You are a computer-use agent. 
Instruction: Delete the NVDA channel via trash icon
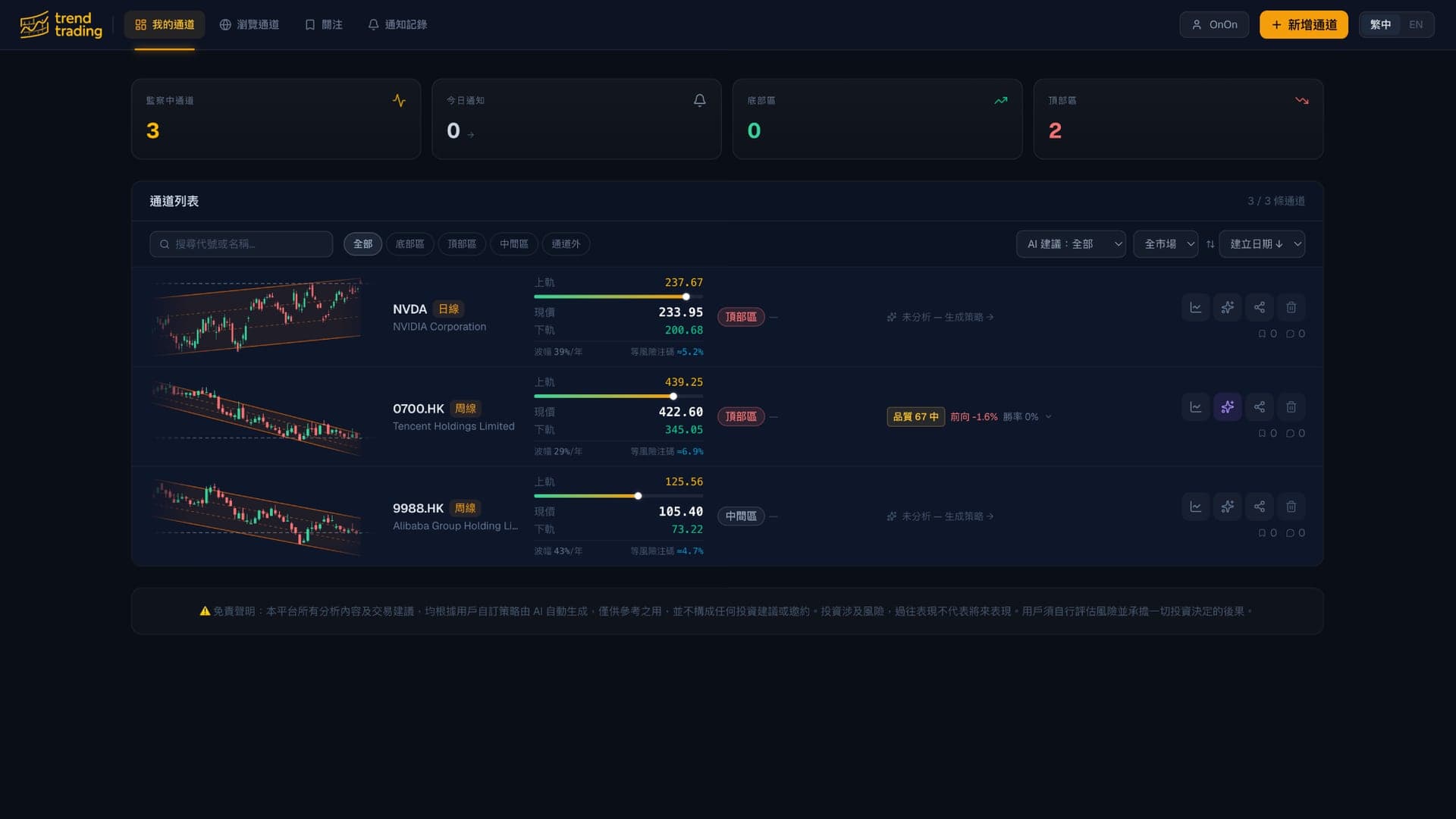coord(1291,307)
